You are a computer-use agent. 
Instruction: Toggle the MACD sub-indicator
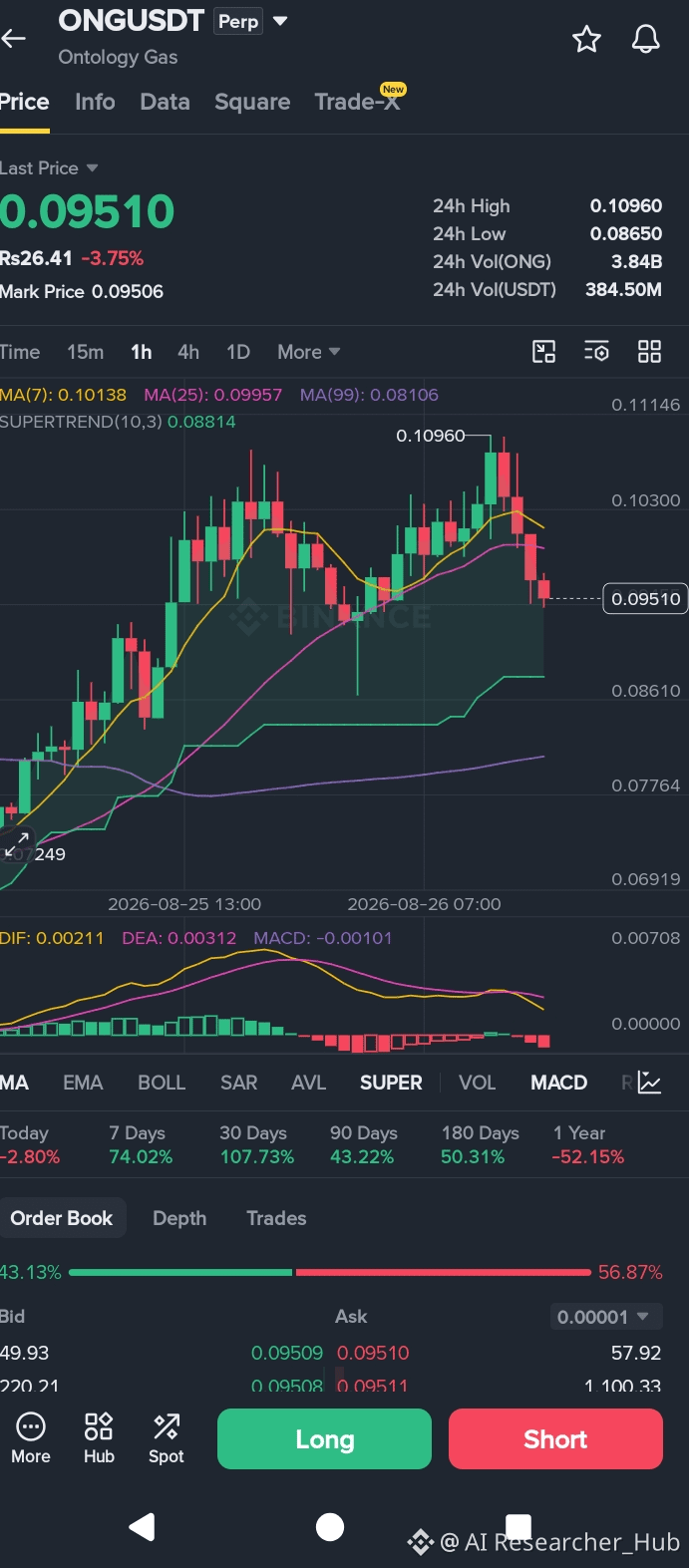(558, 1083)
